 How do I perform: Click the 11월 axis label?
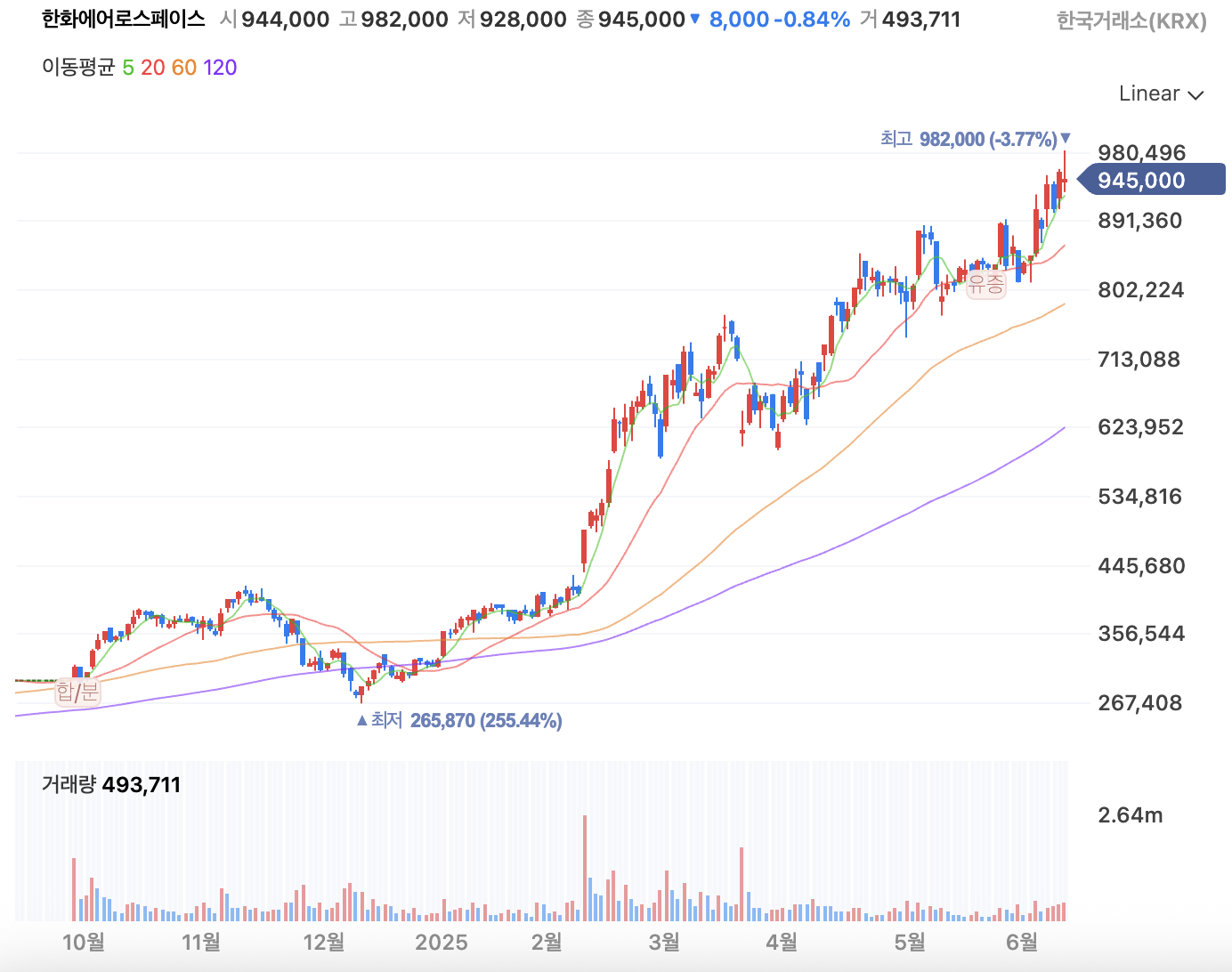201,942
